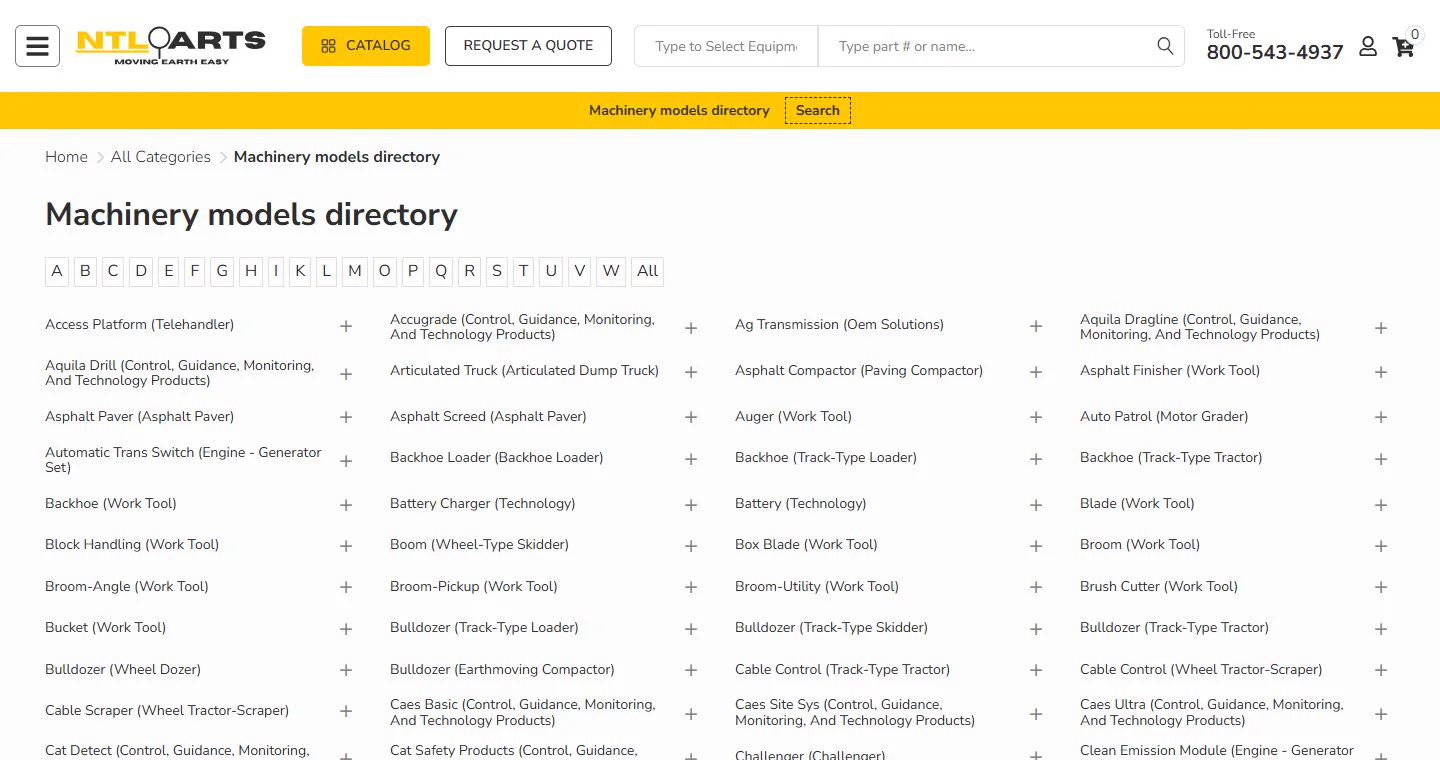The image size is (1440, 760).
Task: Expand Asphalt Paver (Asphalt Paver)
Action: (346, 417)
